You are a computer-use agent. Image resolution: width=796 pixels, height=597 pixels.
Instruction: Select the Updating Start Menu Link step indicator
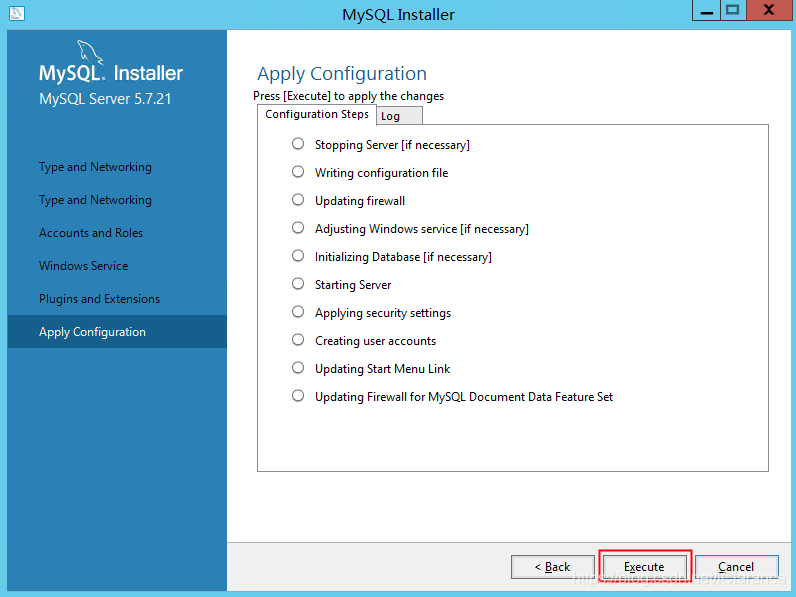298,367
